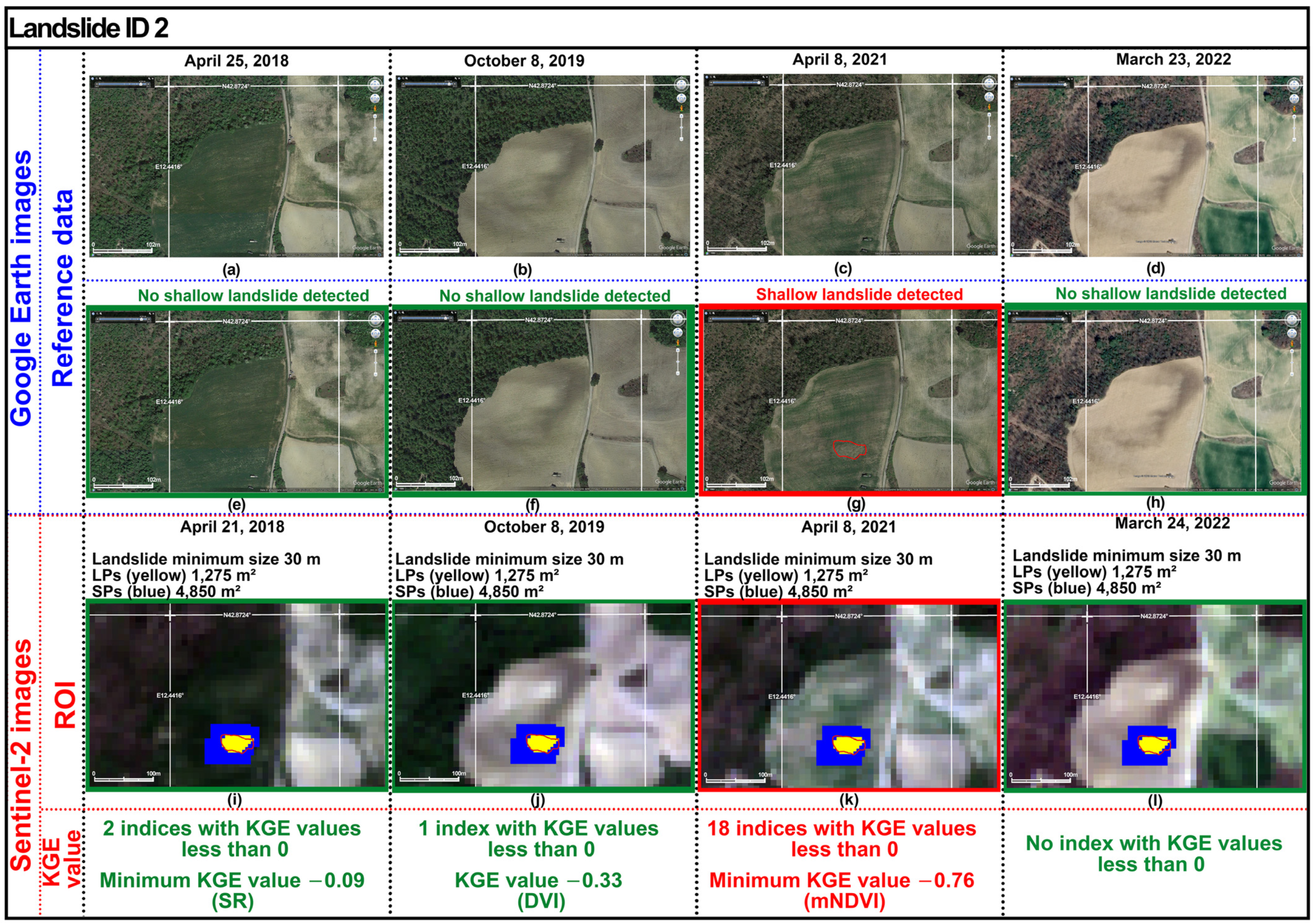Click the up arrow on panel (g)'s compass control
1313x924 pixels.
coord(988,314)
